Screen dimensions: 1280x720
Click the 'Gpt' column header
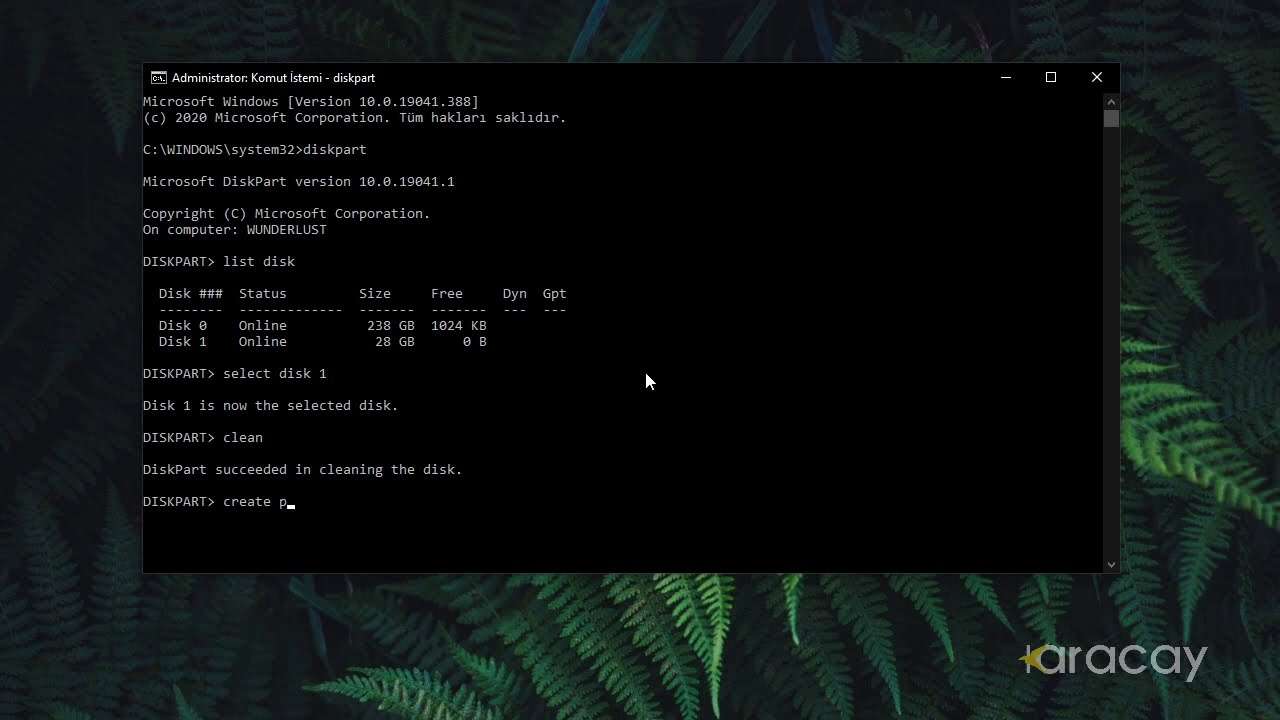(x=554, y=294)
